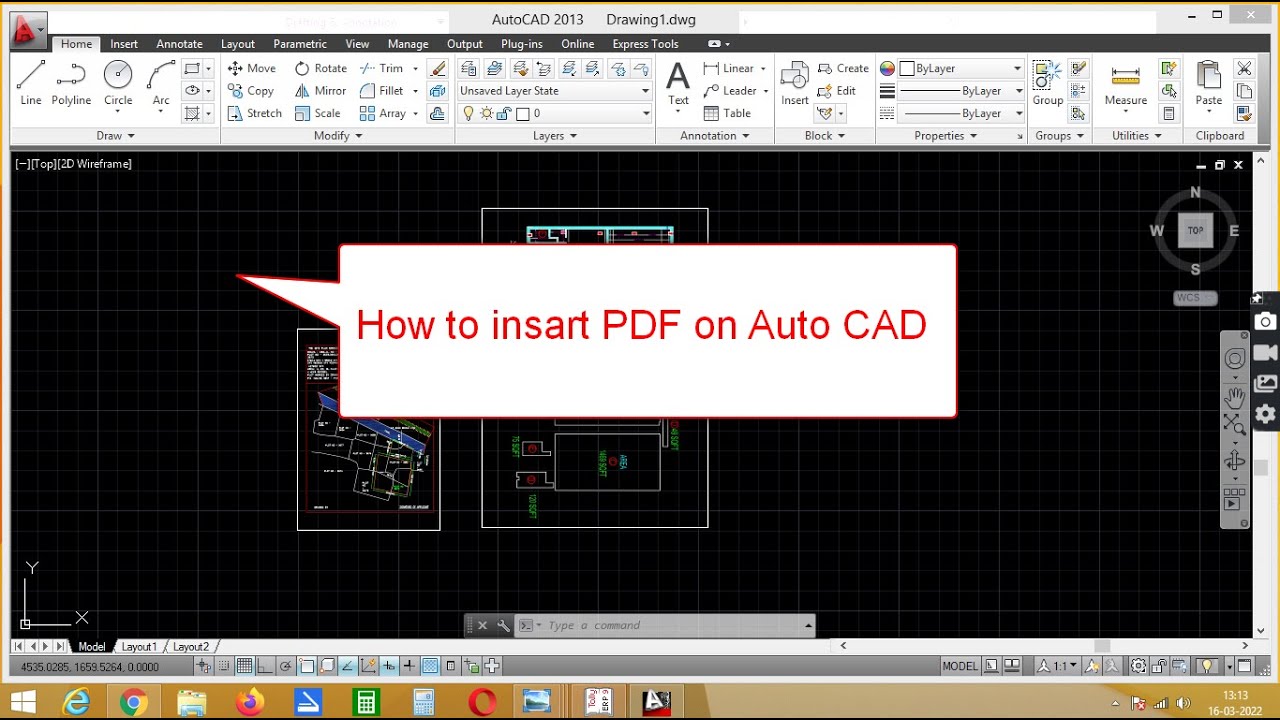
Task: Insert a Table from Annotation panel
Action: click(727, 113)
